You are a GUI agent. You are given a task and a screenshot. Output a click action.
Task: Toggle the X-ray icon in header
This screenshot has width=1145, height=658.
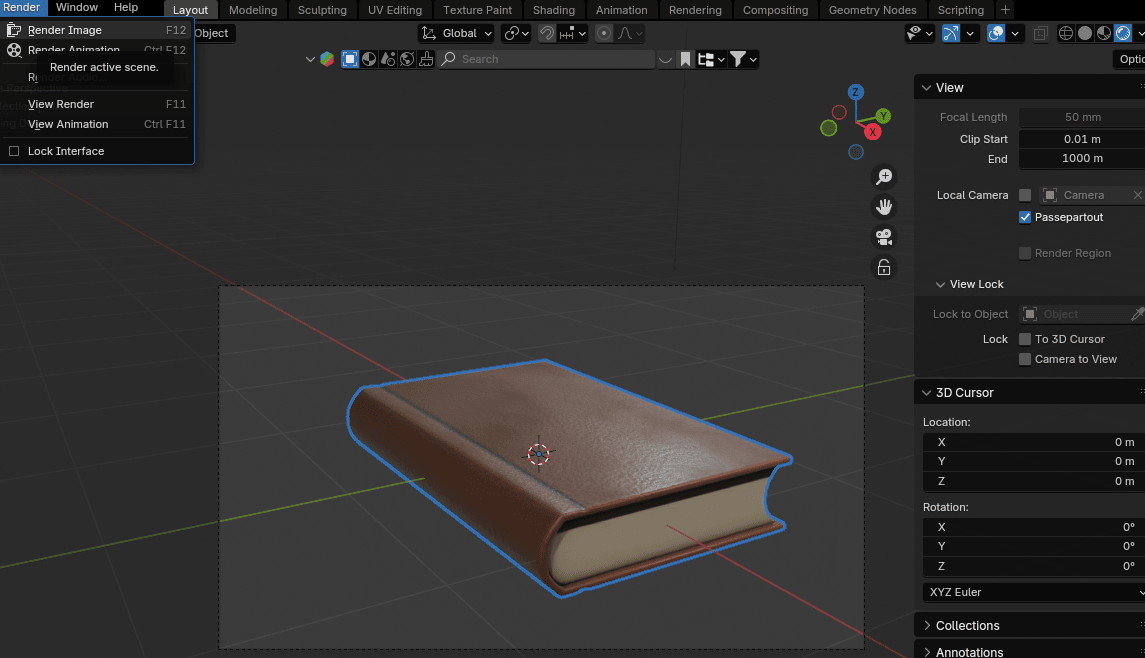tap(1040, 33)
